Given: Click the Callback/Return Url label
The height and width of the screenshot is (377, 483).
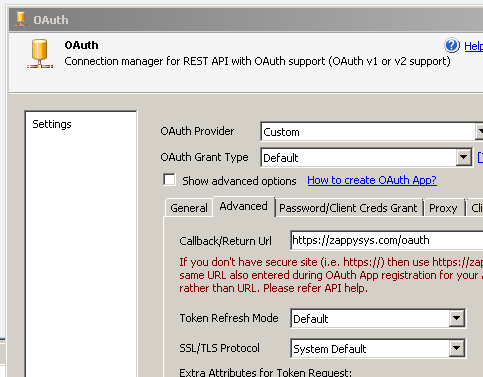Looking at the screenshot, I should click(225, 241).
